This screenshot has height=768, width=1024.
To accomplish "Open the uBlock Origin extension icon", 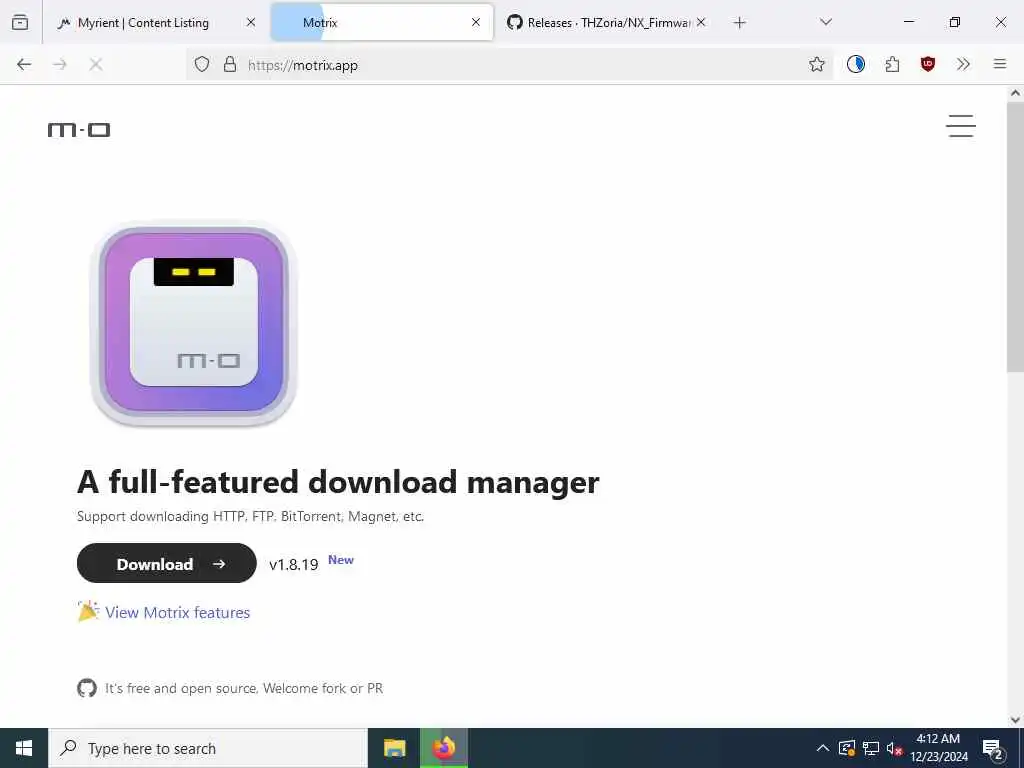I will tap(927, 64).
